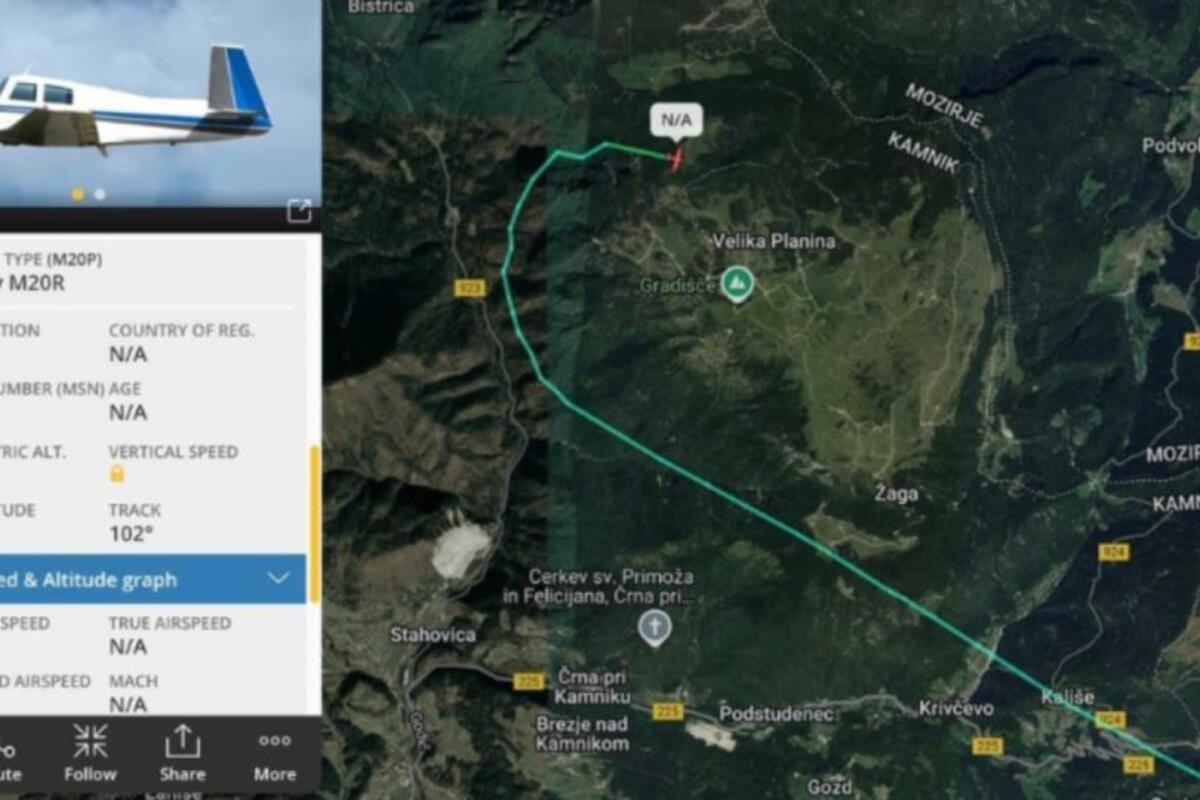Screen dimensions: 1200x800
Task: Click the Velika Planina map label
Action: [x=773, y=241]
